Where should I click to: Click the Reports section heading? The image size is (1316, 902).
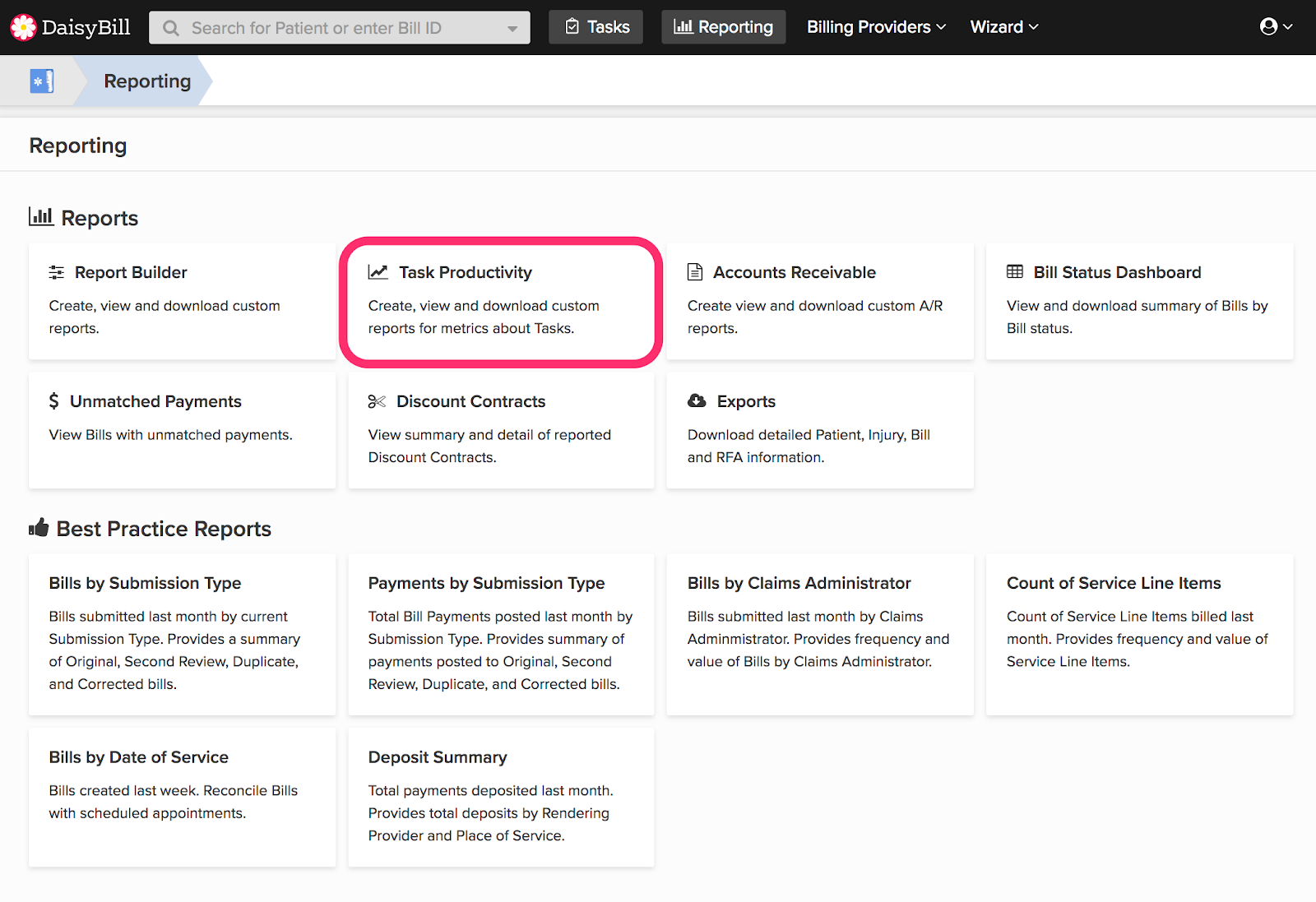tap(100, 218)
